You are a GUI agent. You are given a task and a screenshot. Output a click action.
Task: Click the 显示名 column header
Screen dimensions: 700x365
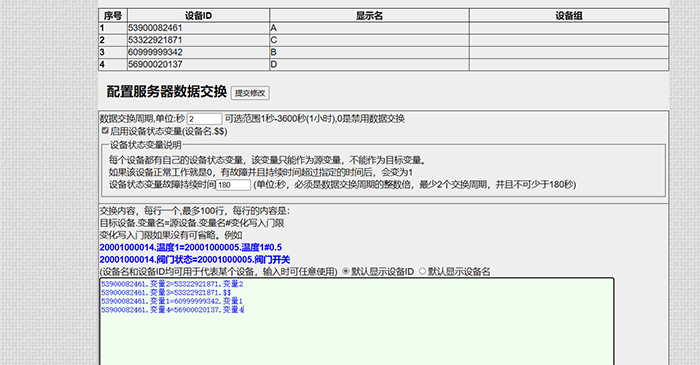369,16
